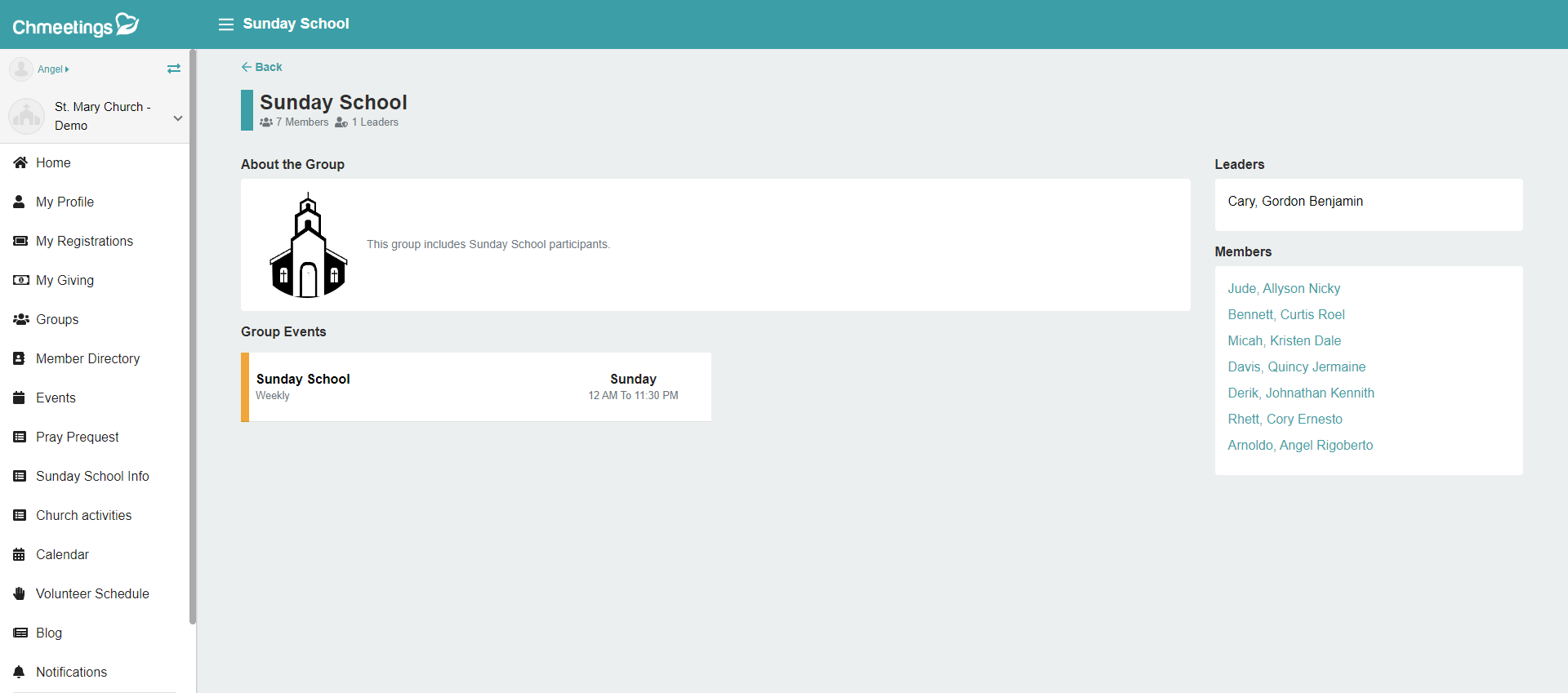Viewport: 1568px width, 693px height.
Task: Click the Events calendar icon
Action: click(19, 398)
